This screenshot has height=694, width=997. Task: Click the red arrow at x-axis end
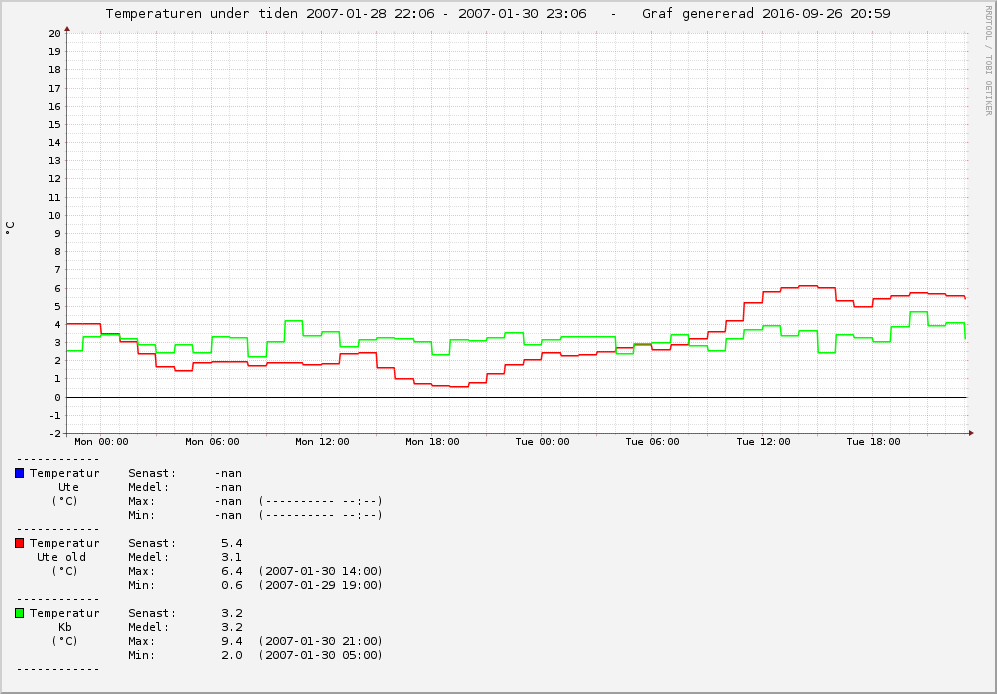pyautogui.click(x=971, y=433)
